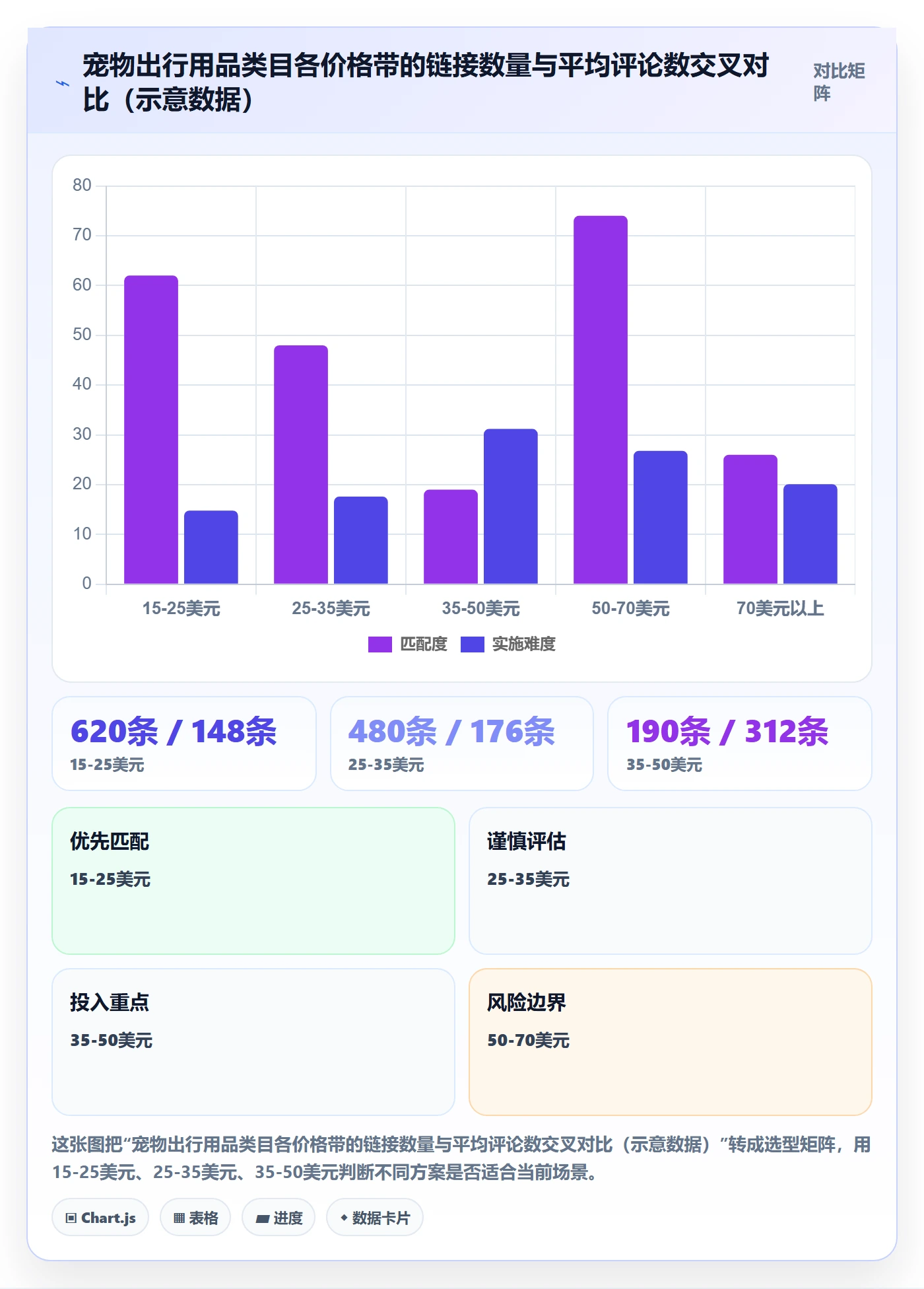
Task: Click the tallest purple bar for 50-70美元
Action: click(601, 400)
